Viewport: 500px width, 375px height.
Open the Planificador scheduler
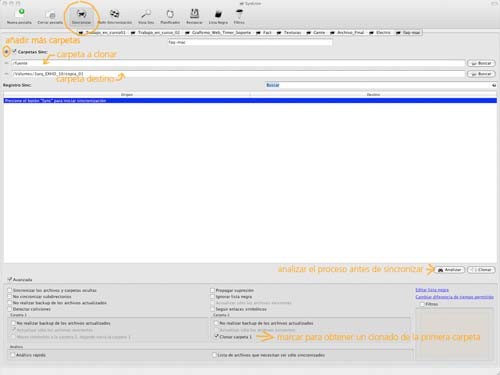(x=170, y=16)
